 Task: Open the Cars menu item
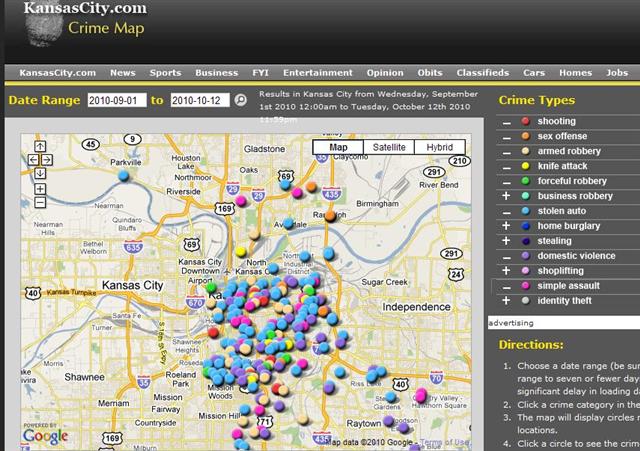click(534, 73)
